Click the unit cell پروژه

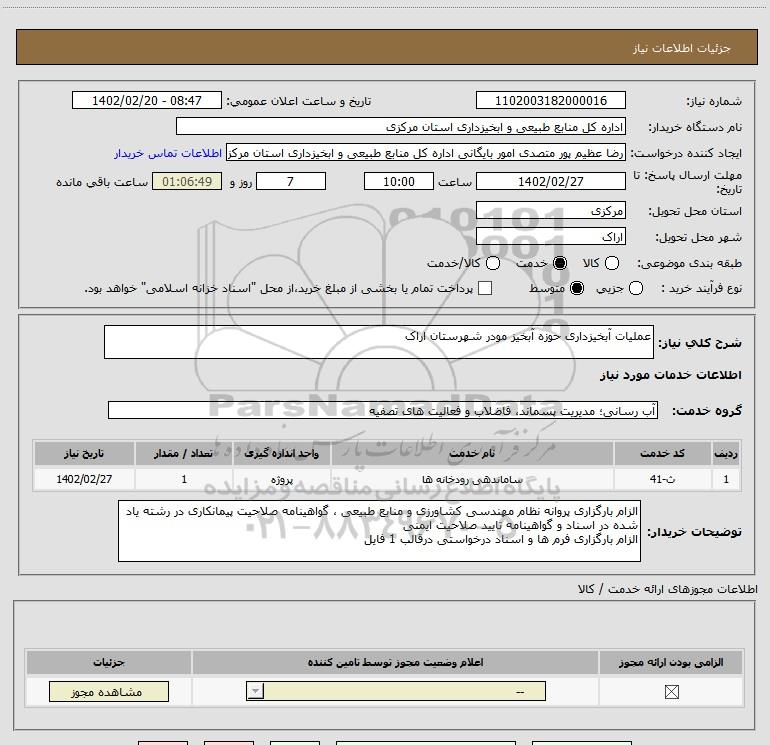pyautogui.click(x=281, y=479)
